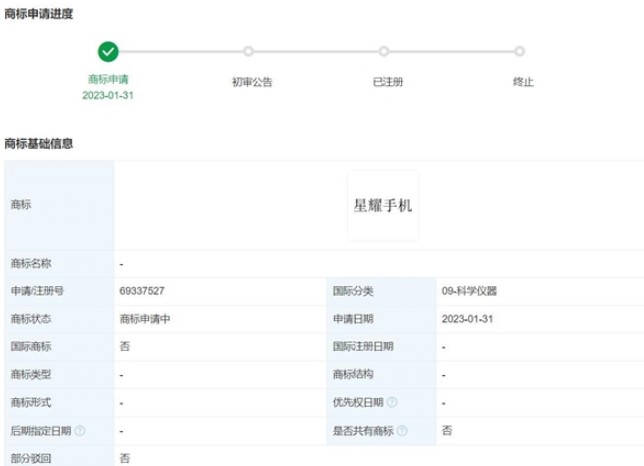Select the 09-科学仪器 classification value
Screen dimensions: 644x466
pyautogui.click(x=469, y=291)
